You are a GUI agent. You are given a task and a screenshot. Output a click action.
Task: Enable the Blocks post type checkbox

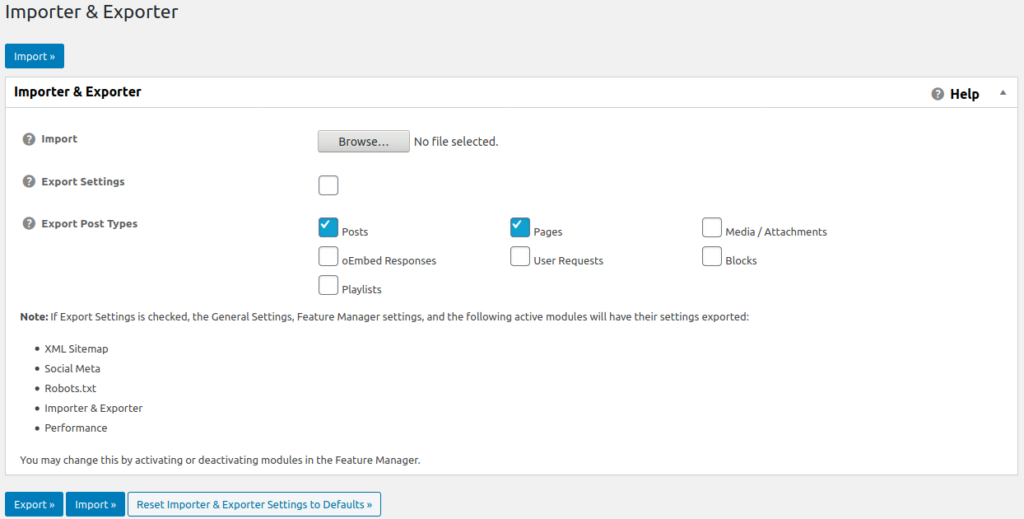tap(711, 256)
